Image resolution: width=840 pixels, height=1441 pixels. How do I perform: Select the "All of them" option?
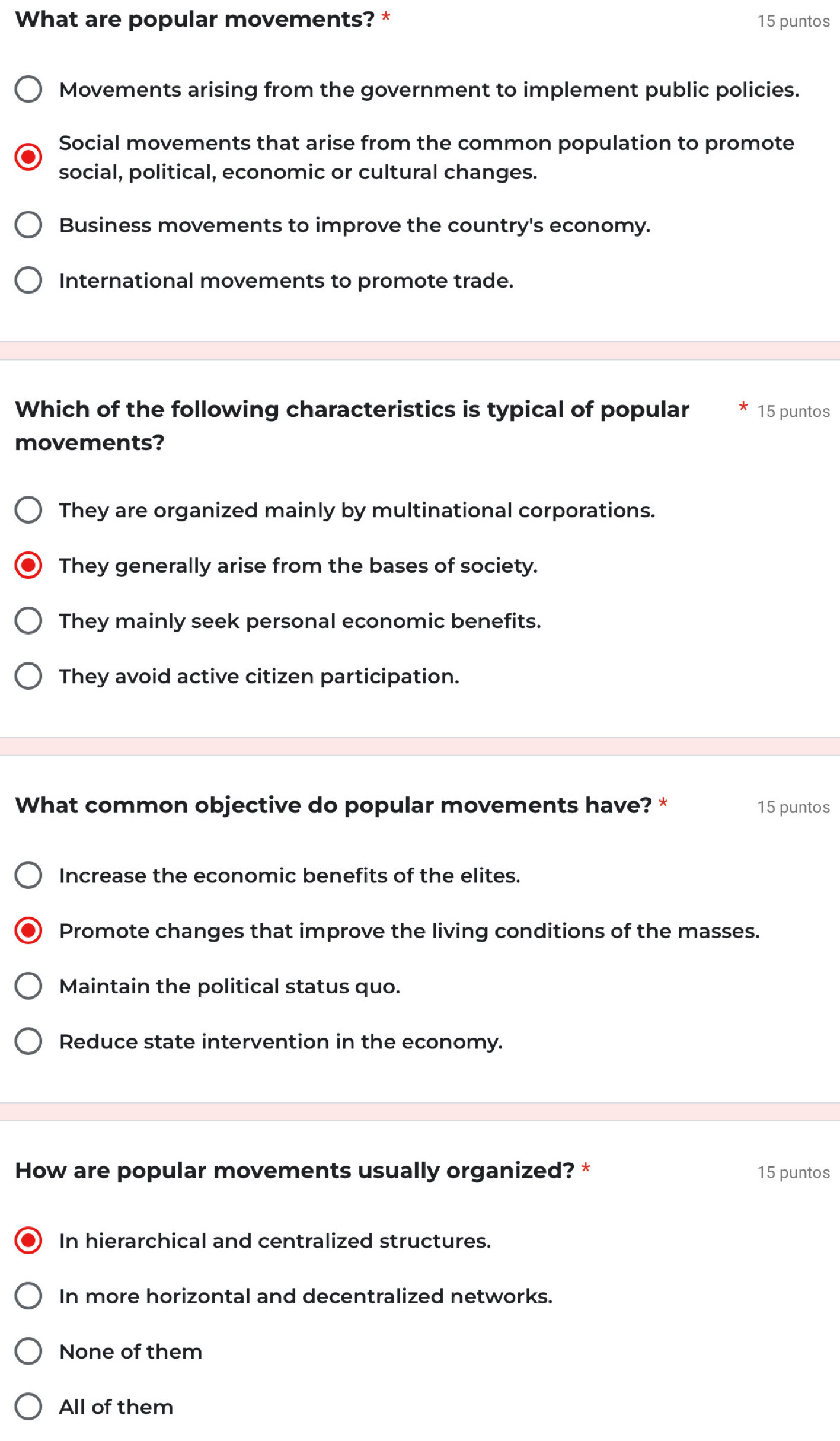point(28,1407)
